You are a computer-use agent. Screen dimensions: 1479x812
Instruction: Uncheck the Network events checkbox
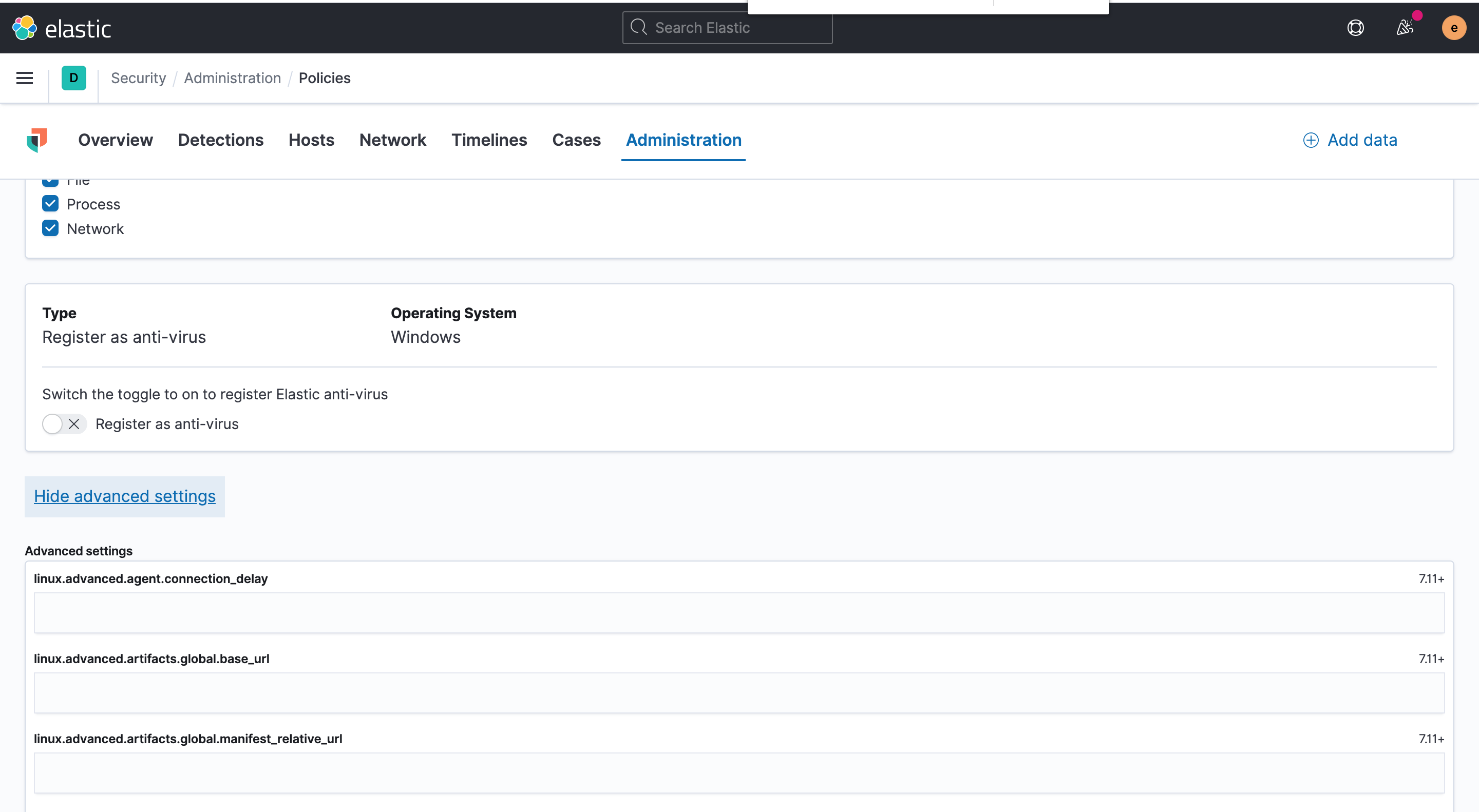(x=50, y=228)
